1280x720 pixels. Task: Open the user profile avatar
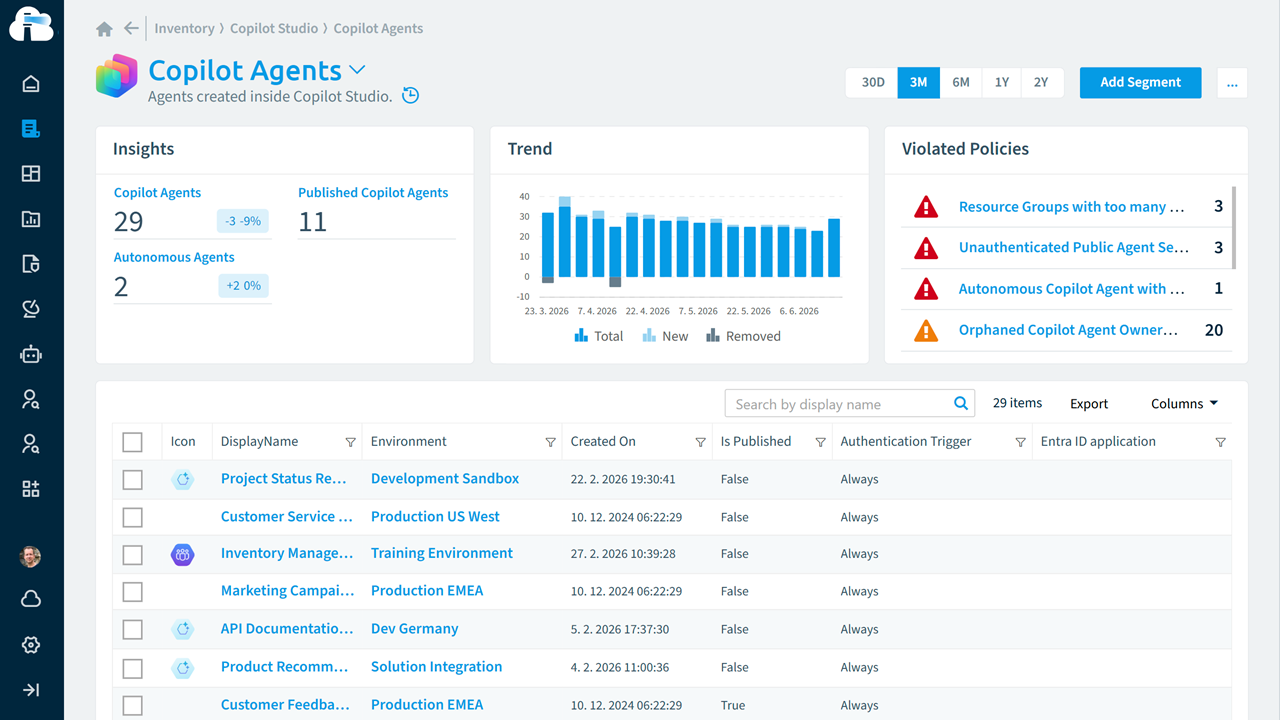click(31, 557)
